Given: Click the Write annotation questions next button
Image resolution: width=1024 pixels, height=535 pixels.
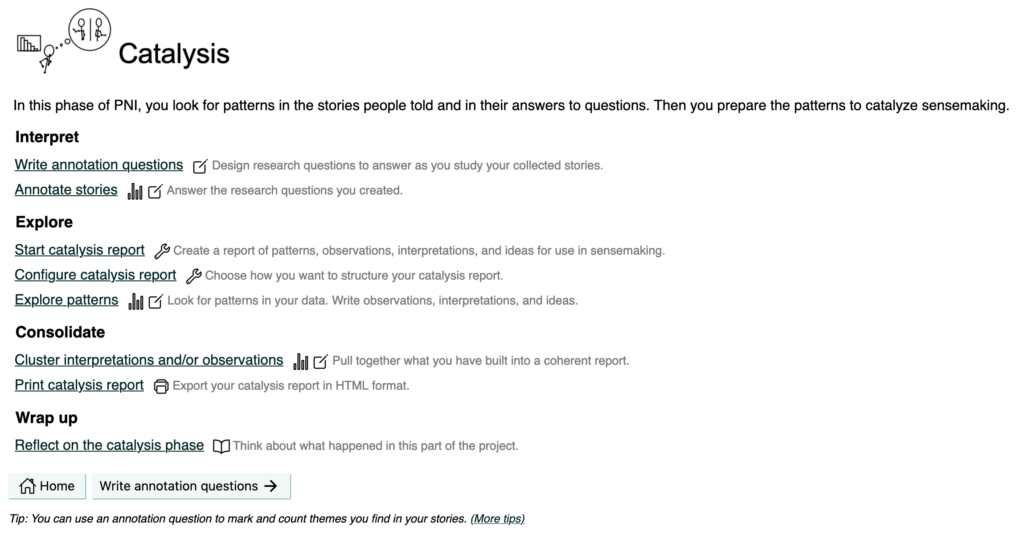Looking at the screenshot, I should 190,486.
